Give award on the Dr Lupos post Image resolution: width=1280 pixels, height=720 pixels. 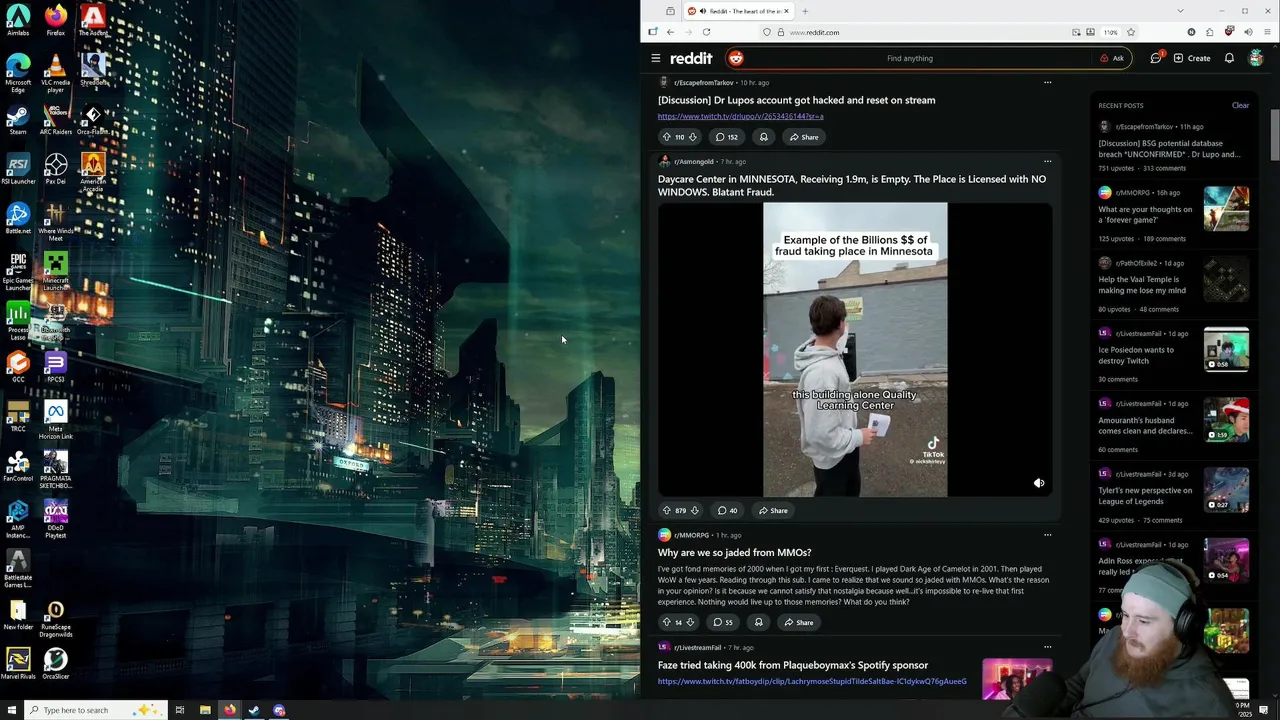click(x=764, y=137)
